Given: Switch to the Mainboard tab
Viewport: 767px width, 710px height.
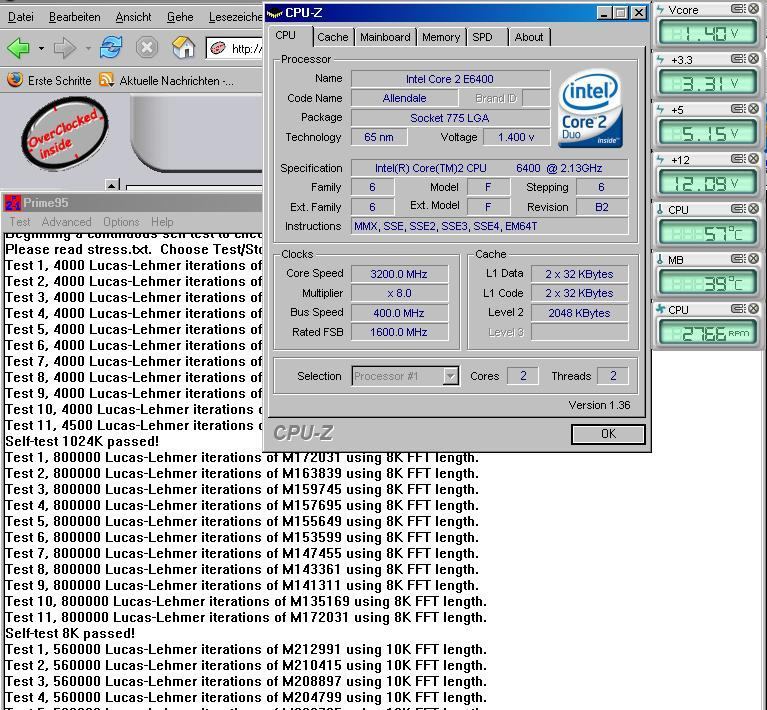Looking at the screenshot, I should pyautogui.click(x=385, y=37).
